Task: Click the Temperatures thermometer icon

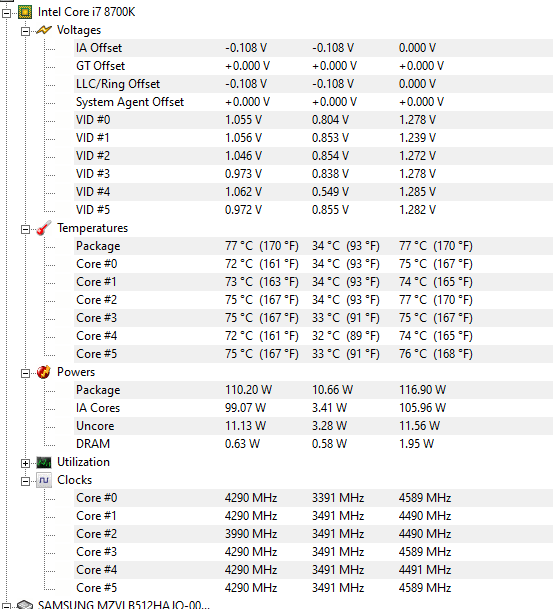Action: pyautogui.click(x=43, y=228)
